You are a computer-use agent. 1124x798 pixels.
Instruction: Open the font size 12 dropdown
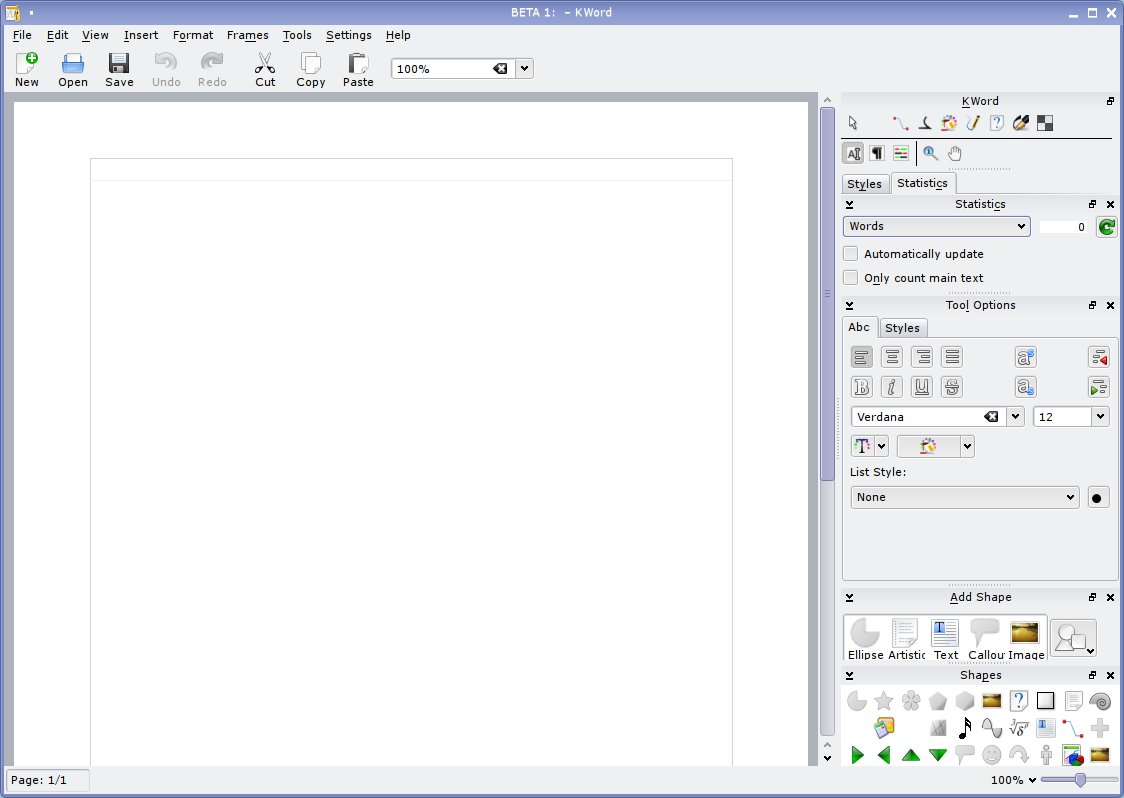pos(1100,417)
